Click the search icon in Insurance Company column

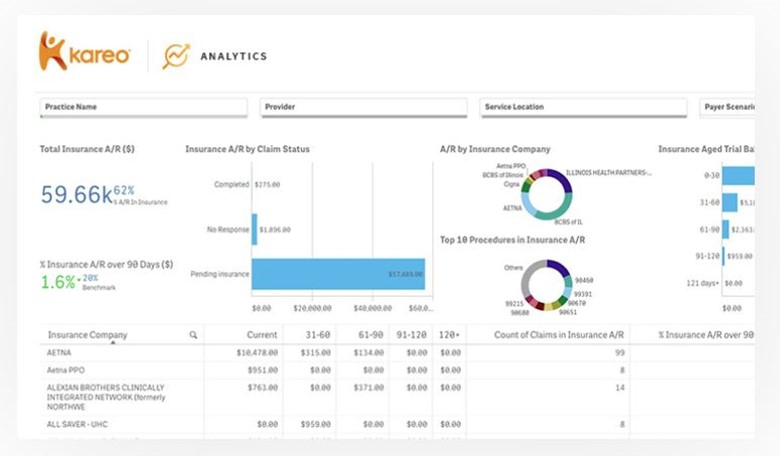click(193, 335)
